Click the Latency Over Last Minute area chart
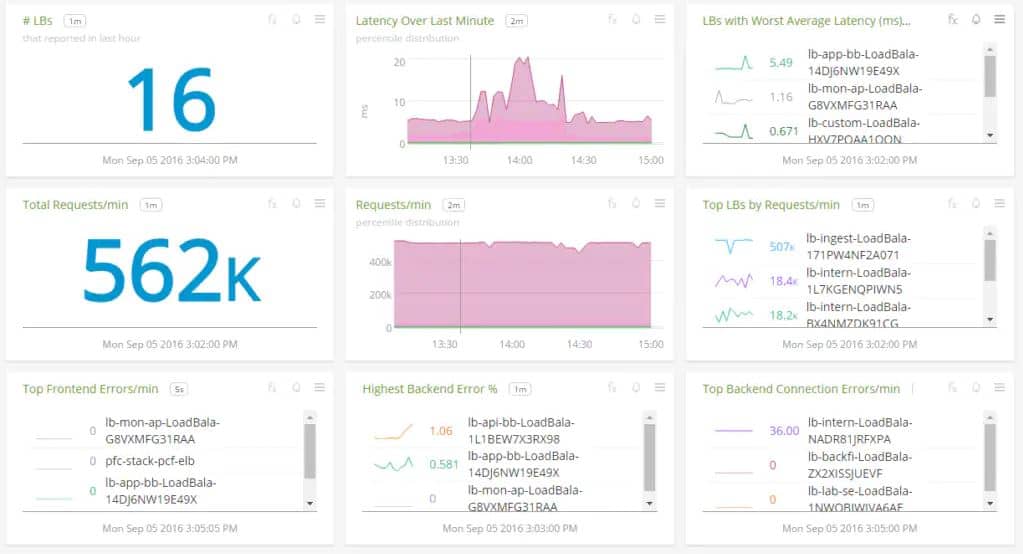The image size is (1023, 554). (529, 100)
